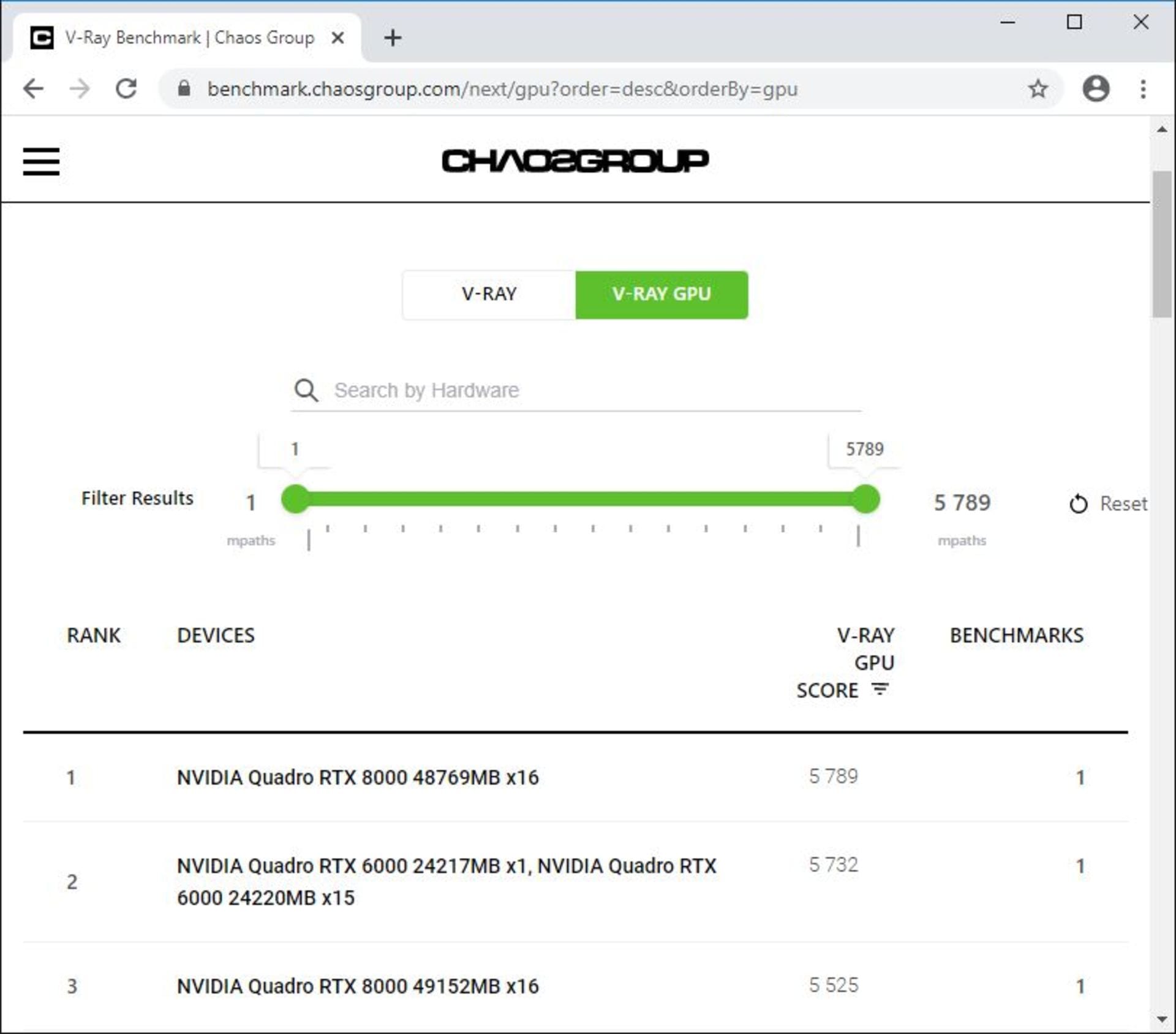This screenshot has width=1176, height=1034.
Task: Maximize the Chrome window
Action: (1074, 23)
